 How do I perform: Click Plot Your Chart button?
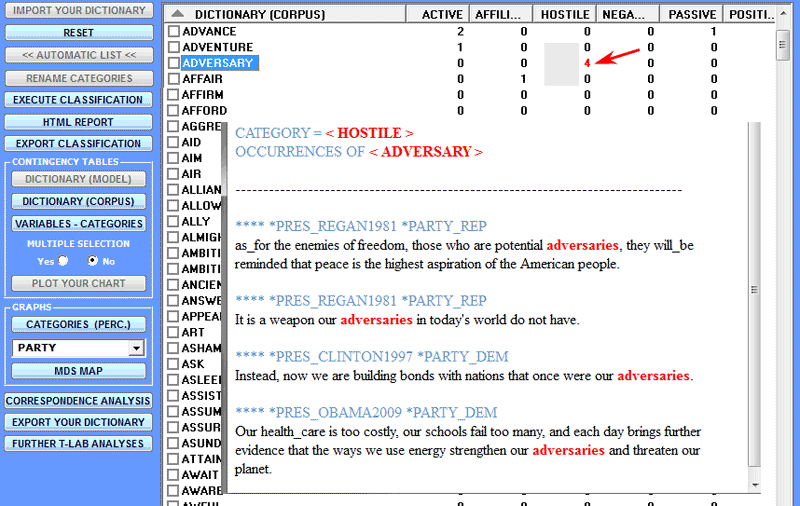(79, 283)
